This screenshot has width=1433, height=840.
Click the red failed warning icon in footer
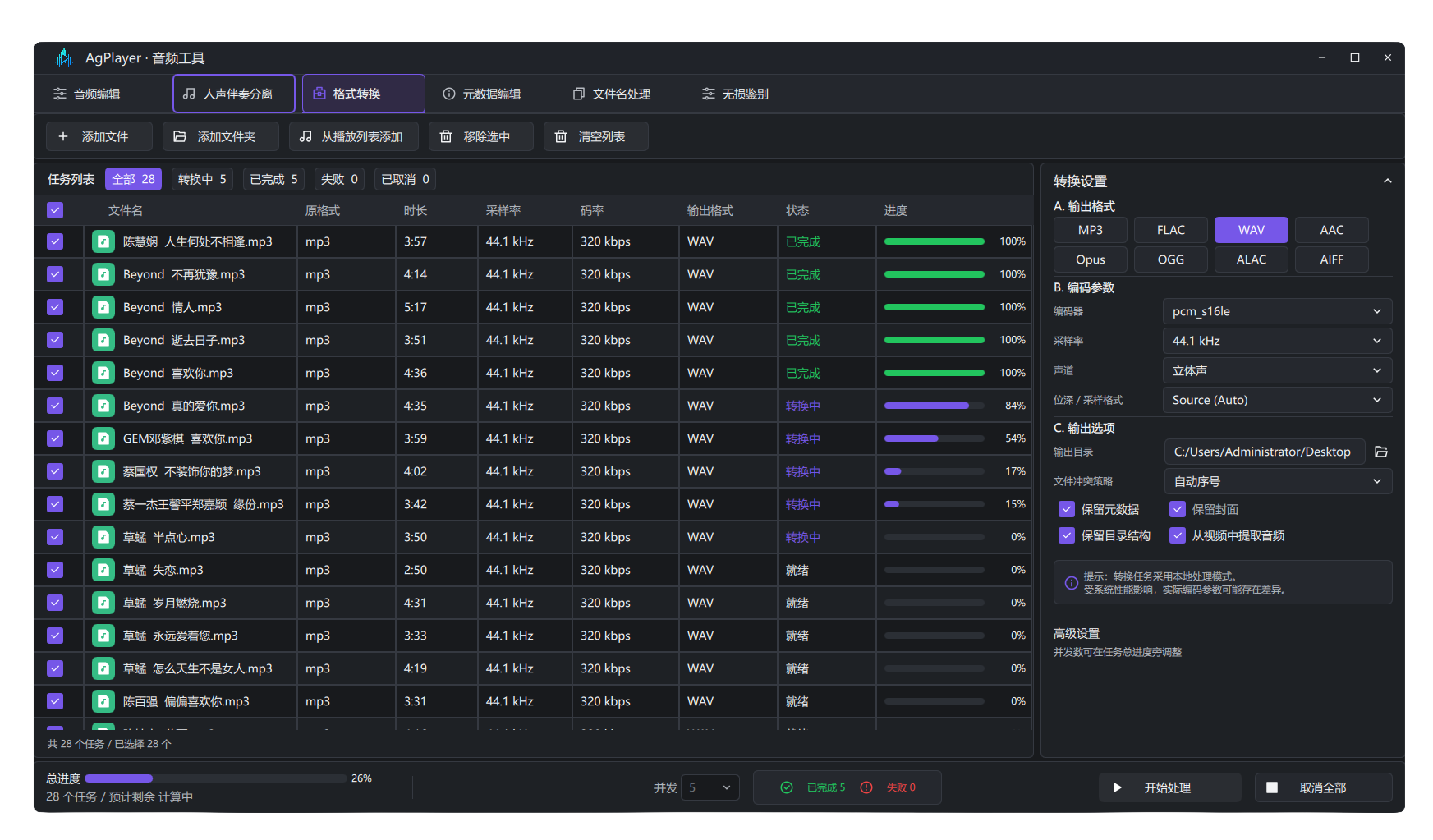(866, 787)
